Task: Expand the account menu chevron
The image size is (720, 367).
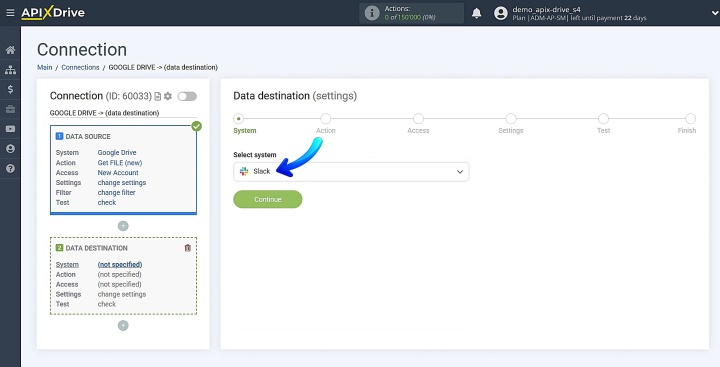Action: pyautogui.click(x=714, y=13)
